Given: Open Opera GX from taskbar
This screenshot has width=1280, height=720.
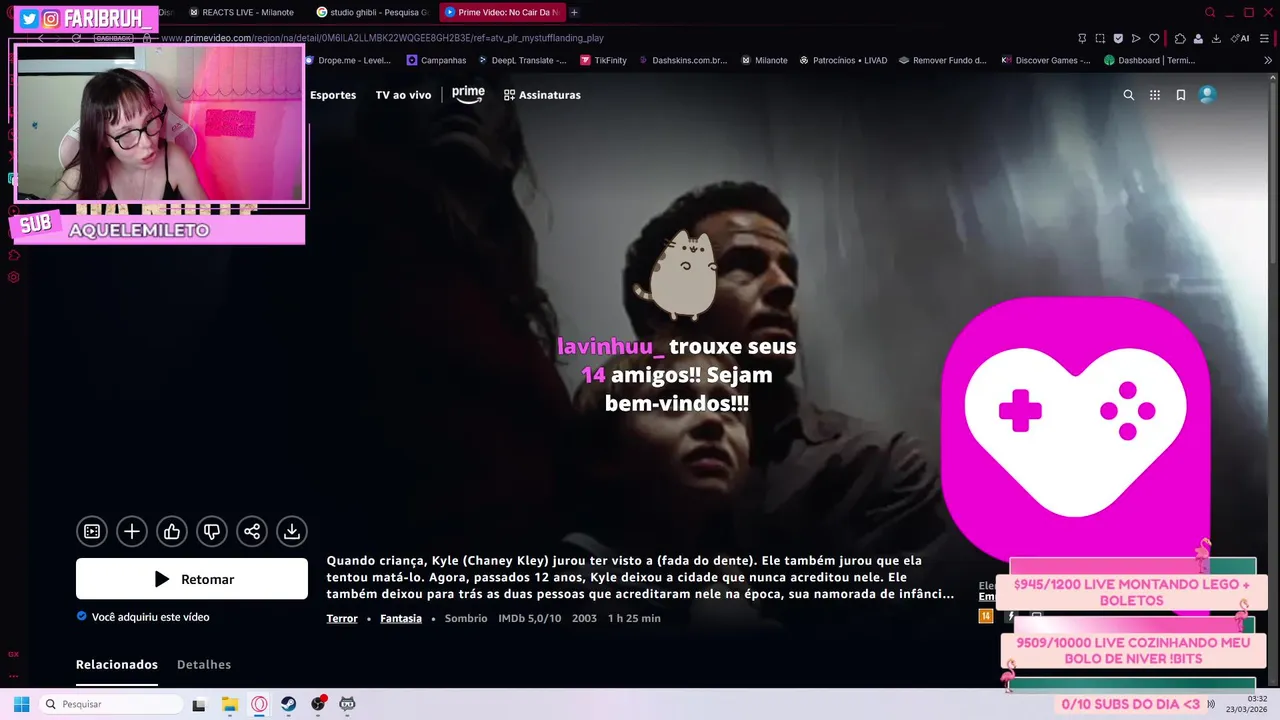Looking at the screenshot, I should point(259,704).
